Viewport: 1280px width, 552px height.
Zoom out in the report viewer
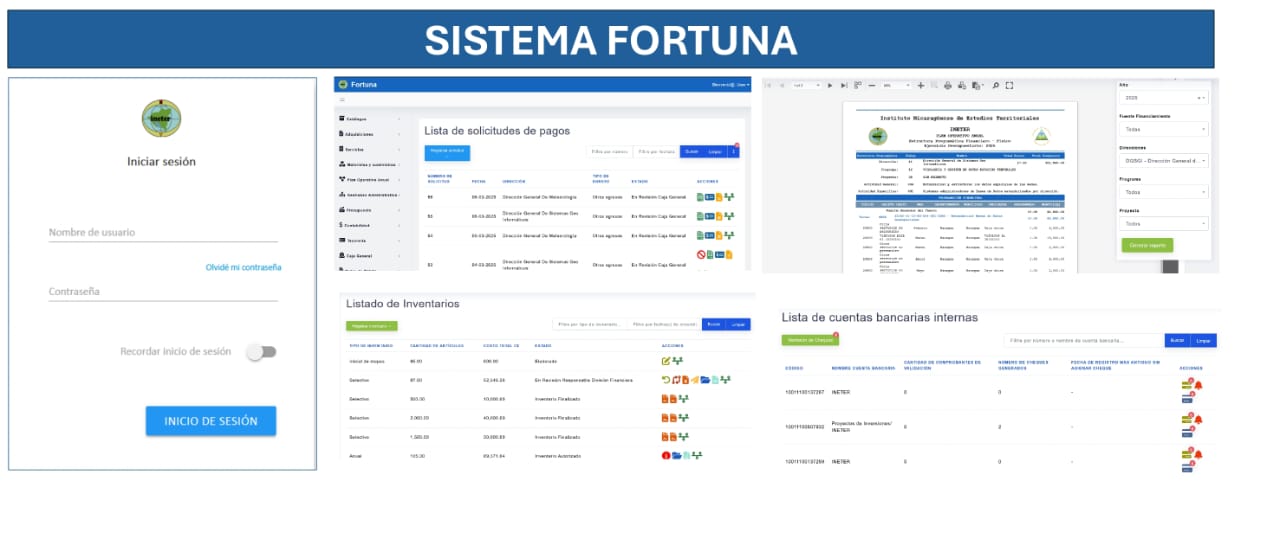872,85
